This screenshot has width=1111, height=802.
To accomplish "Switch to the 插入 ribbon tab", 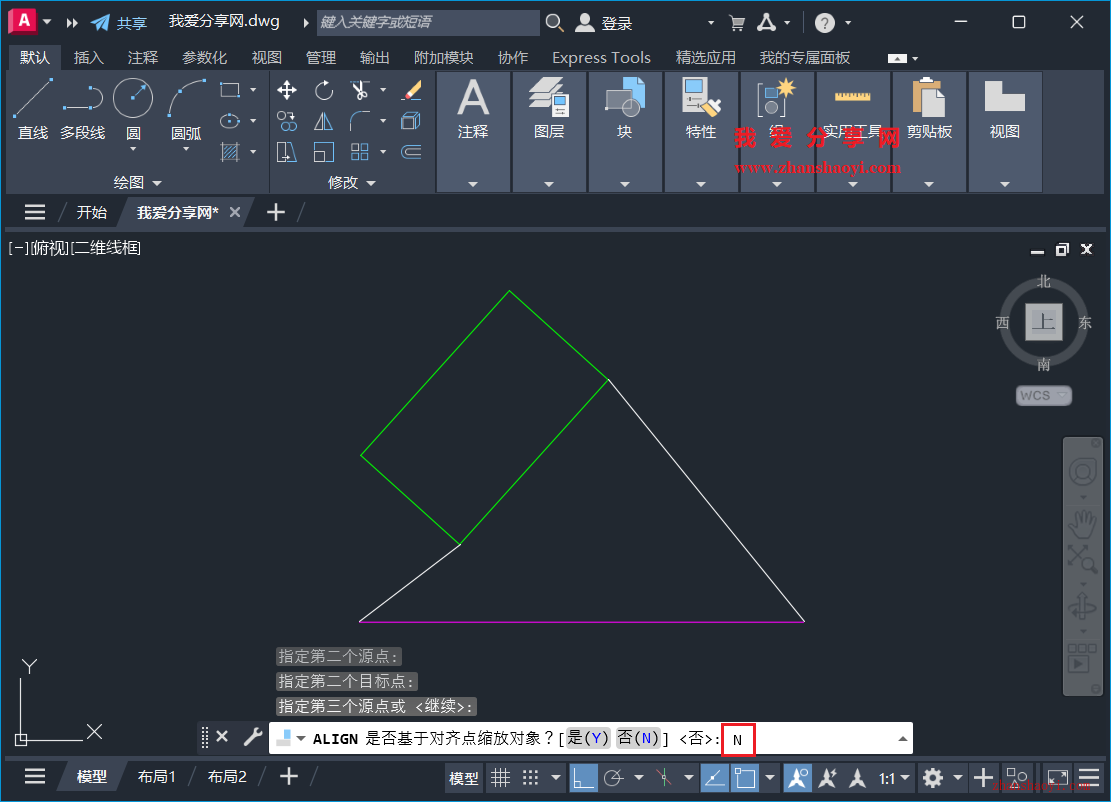I will coord(88,57).
